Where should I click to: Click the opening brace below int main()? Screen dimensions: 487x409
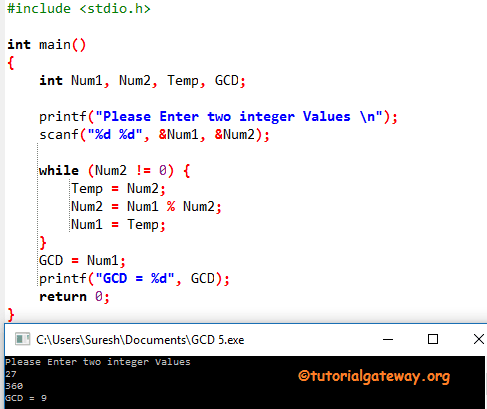point(11,63)
